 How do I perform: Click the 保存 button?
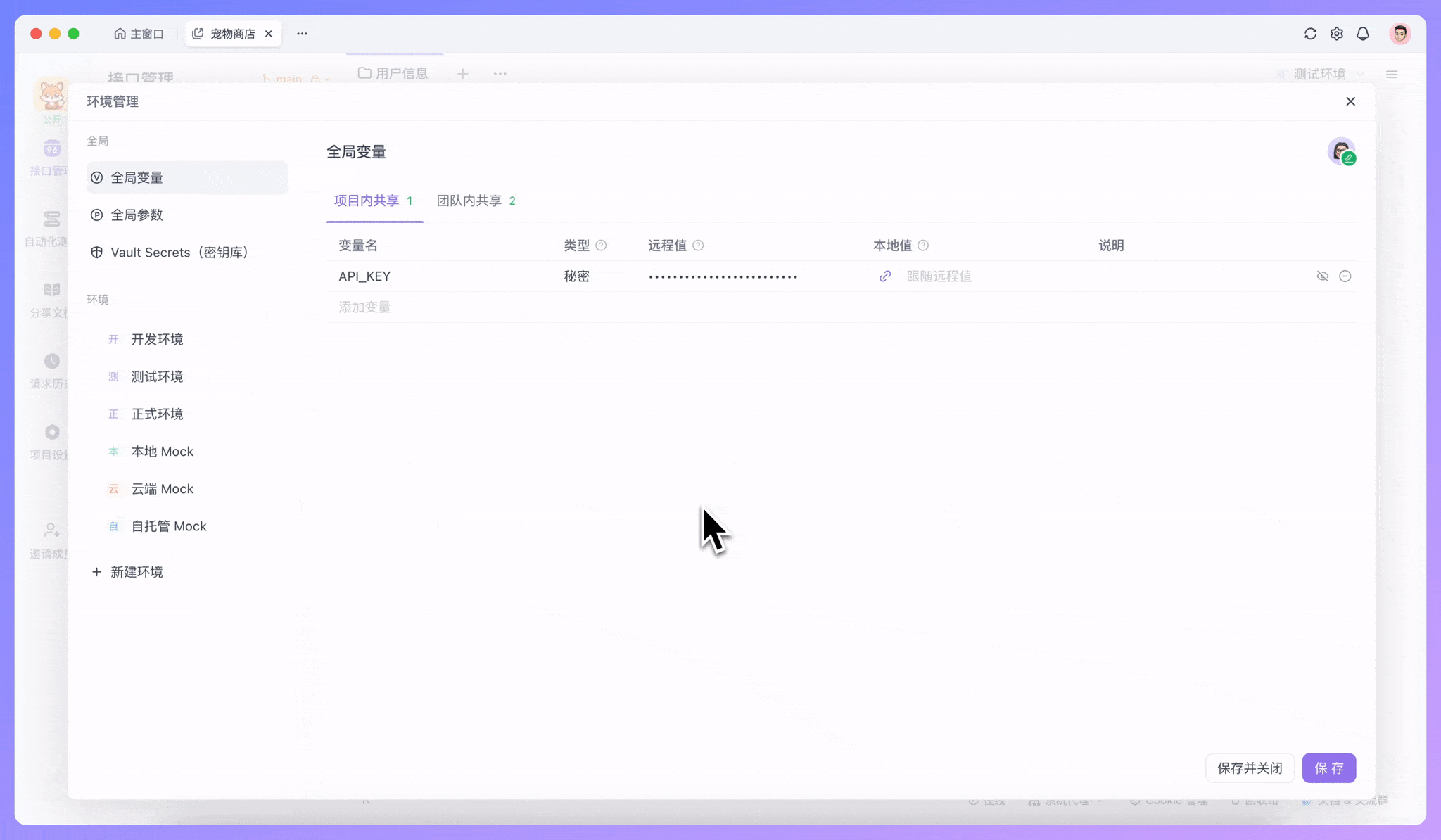[1329, 768]
